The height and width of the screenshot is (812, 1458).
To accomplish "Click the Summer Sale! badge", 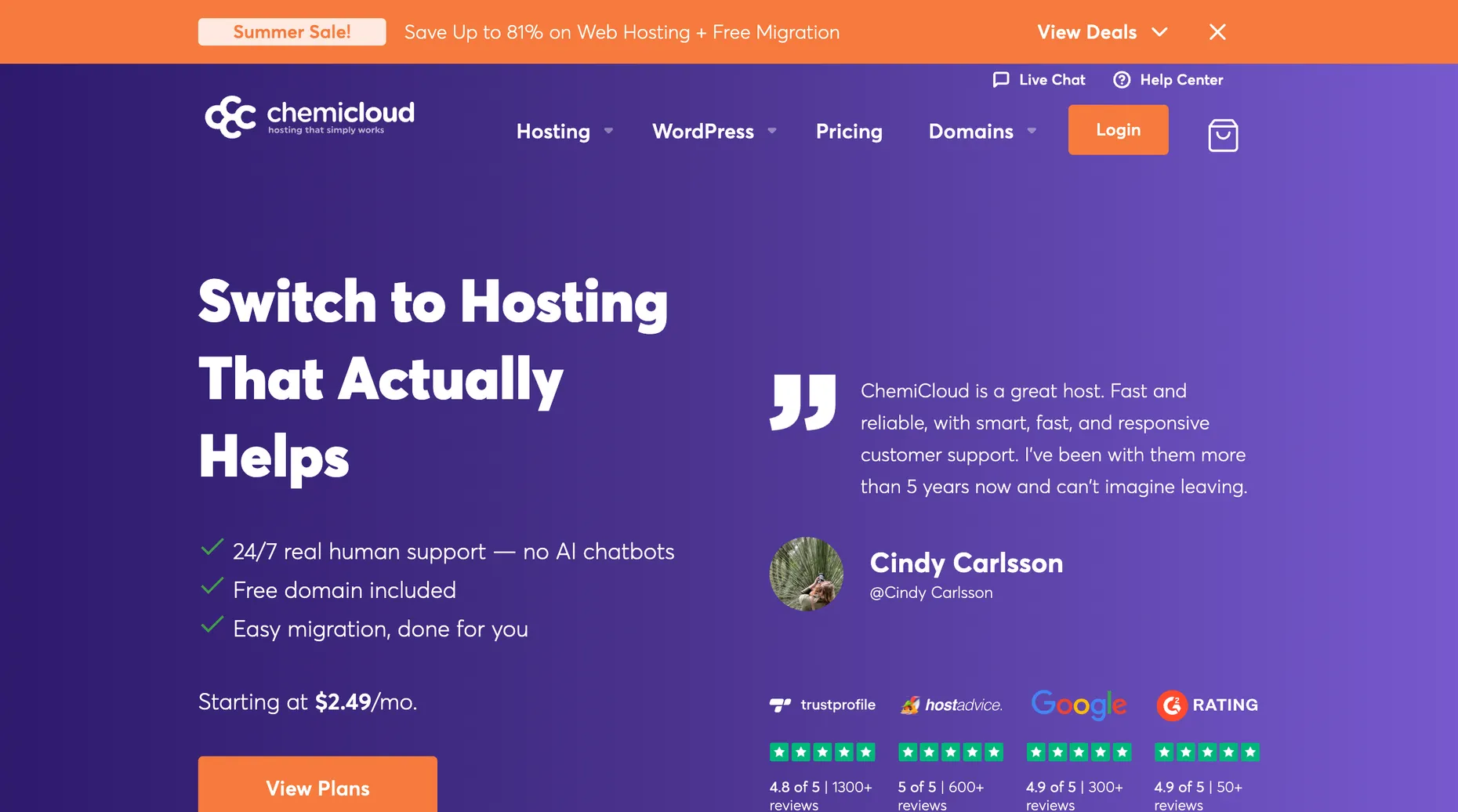I will click(x=292, y=32).
